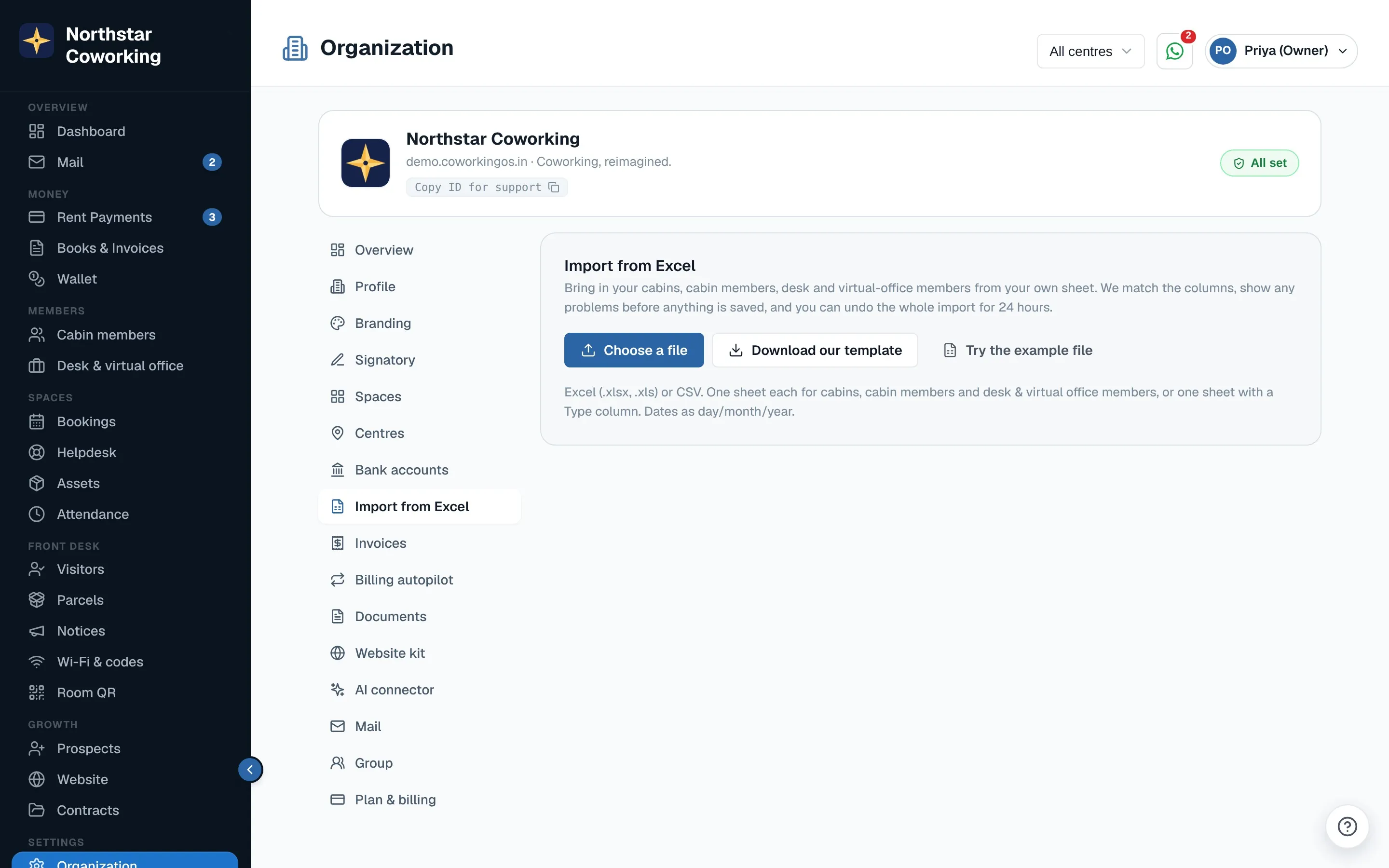Navigate to Bookings
The width and height of the screenshot is (1389, 868).
[125, 421]
